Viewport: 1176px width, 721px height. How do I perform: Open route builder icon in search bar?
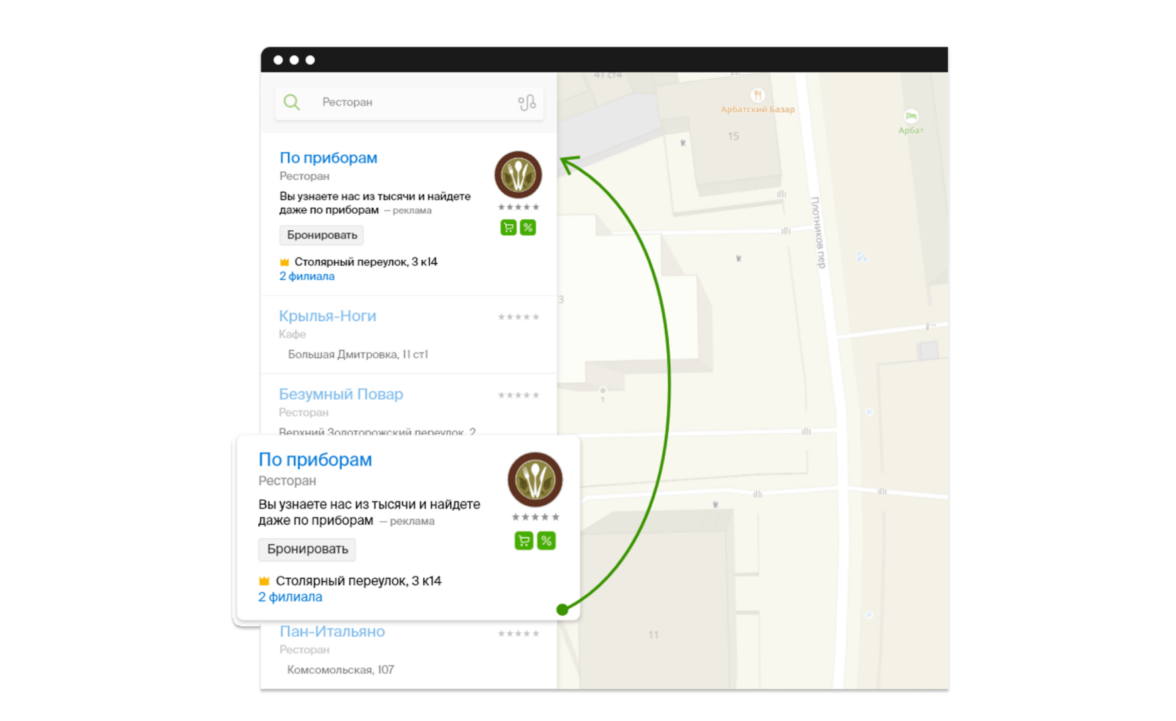(x=527, y=102)
